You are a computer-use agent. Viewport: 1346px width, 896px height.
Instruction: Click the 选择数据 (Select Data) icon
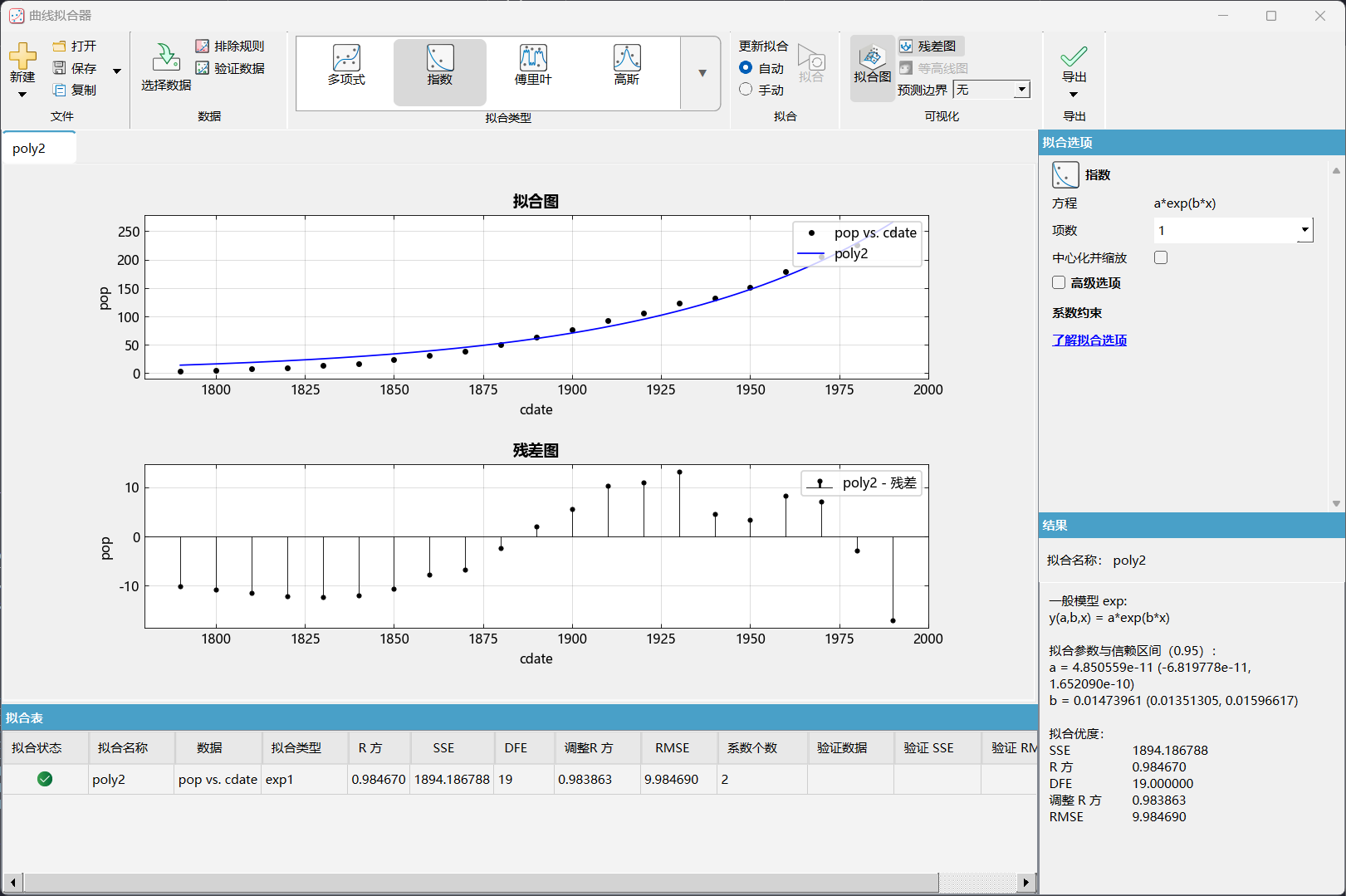166,58
